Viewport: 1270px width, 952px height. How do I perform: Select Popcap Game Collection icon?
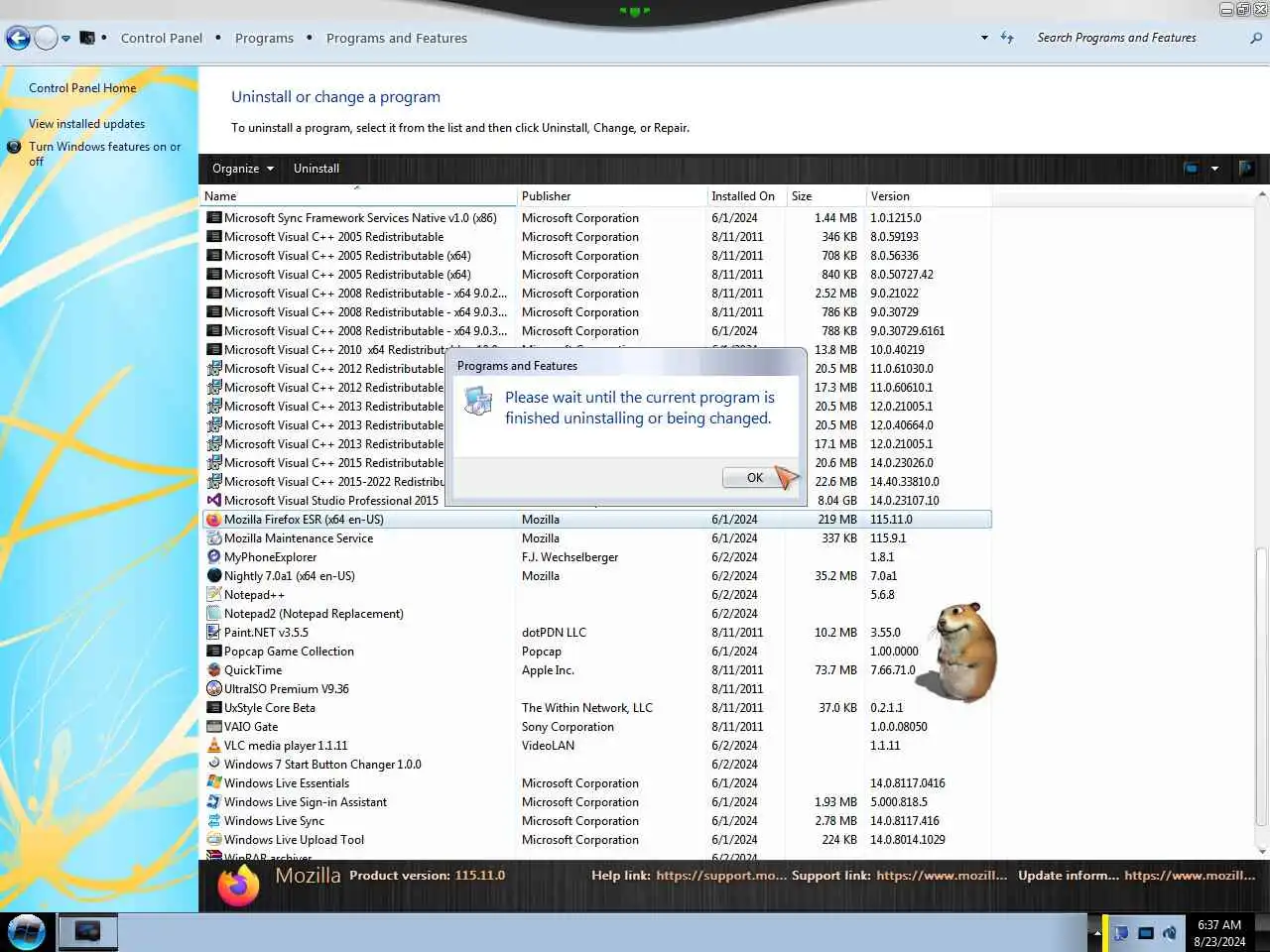point(213,652)
